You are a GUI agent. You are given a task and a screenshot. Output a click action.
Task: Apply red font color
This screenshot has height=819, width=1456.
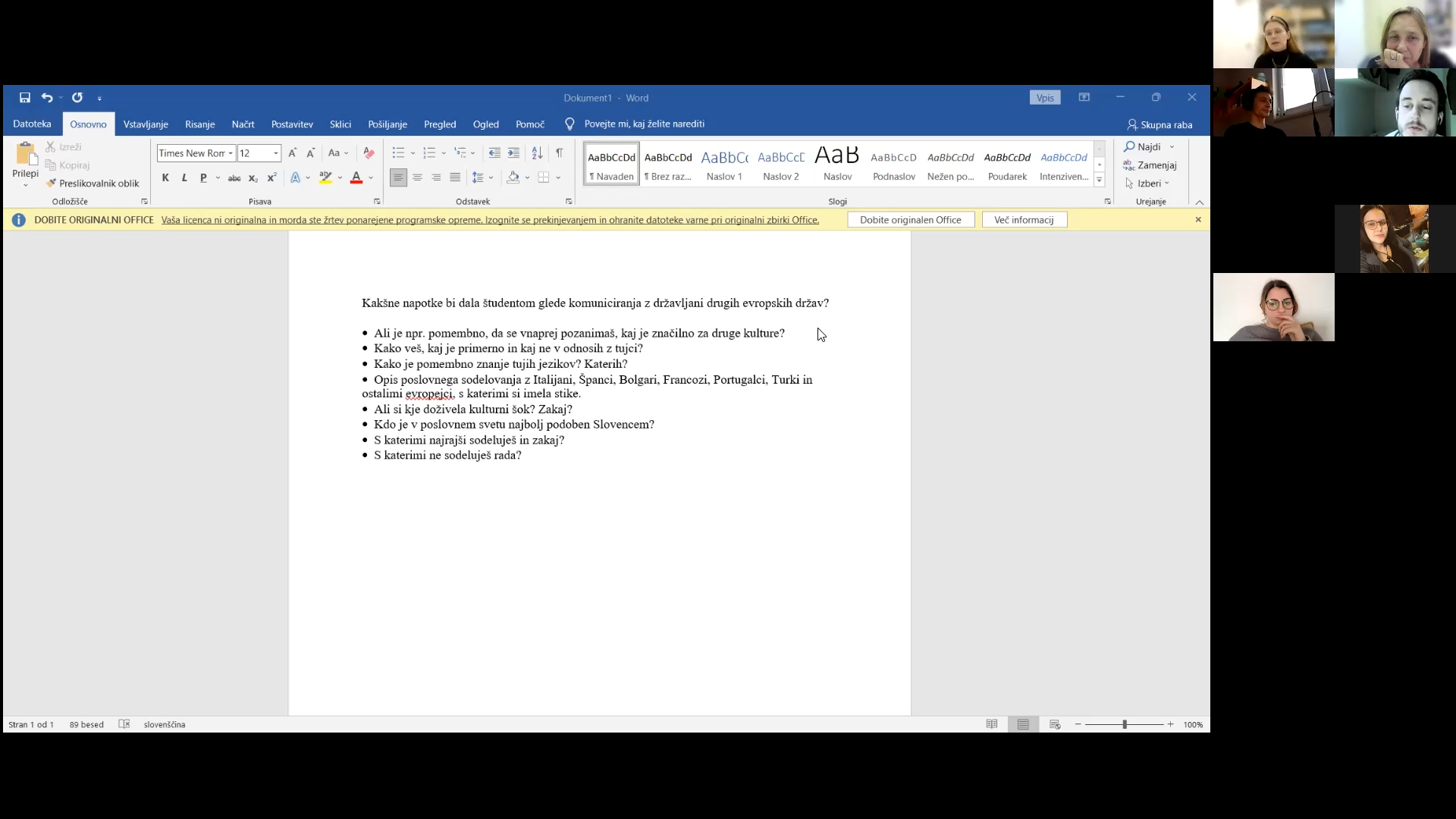pos(356,177)
